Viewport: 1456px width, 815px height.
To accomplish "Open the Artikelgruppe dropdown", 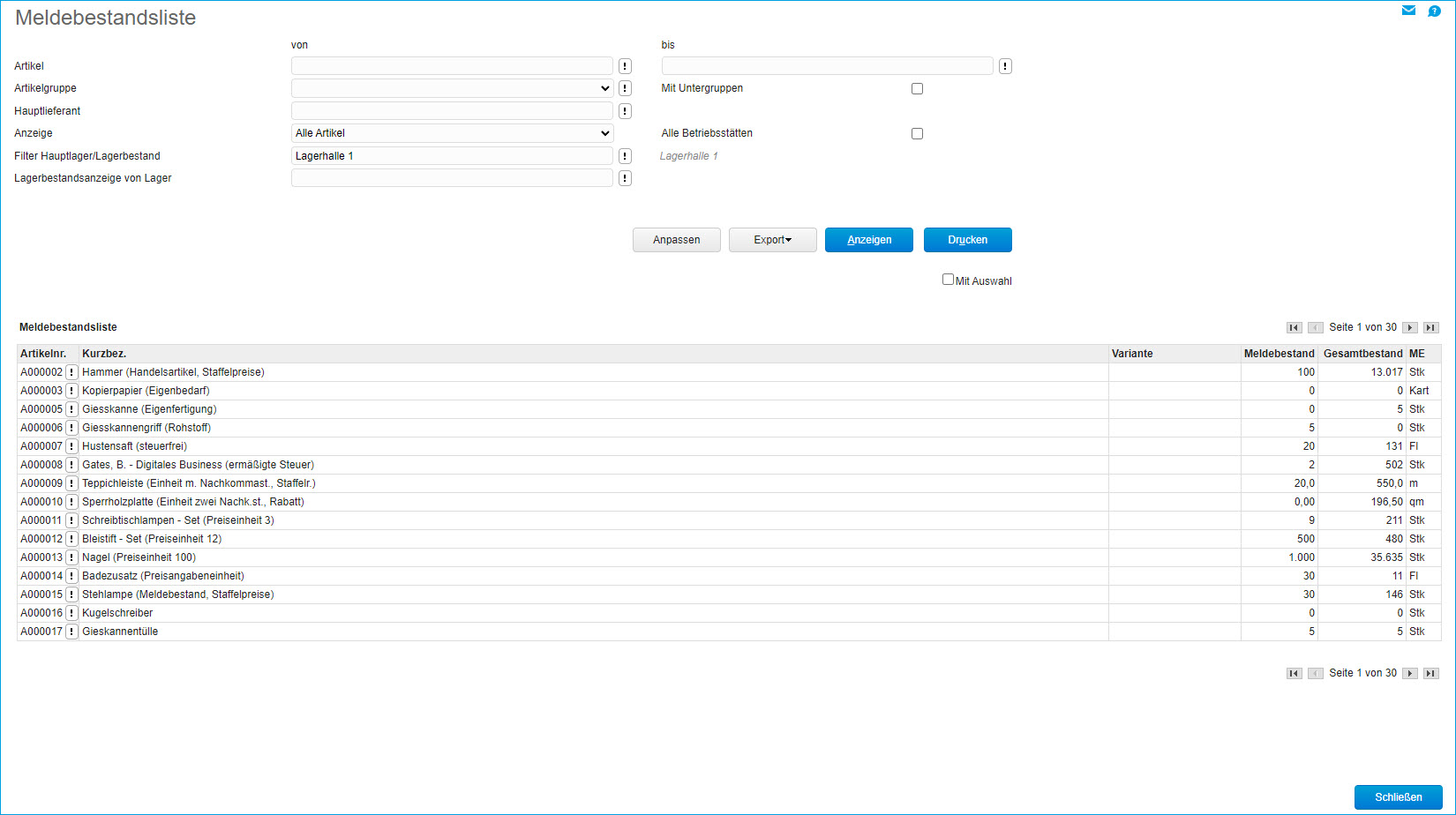I will tap(452, 88).
